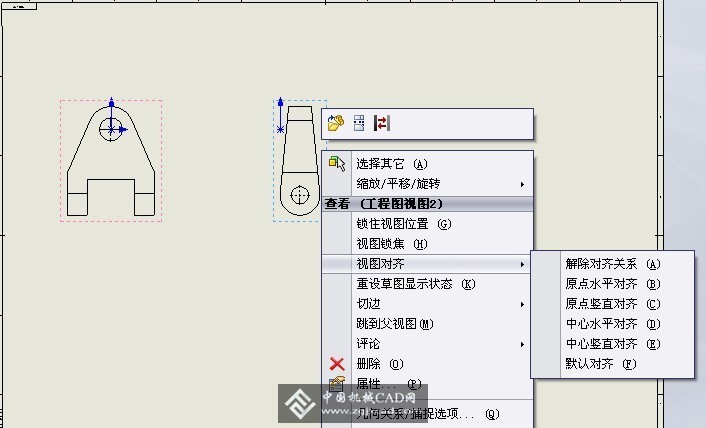Select 中心水平对齐 (D) in submenu

point(612,324)
